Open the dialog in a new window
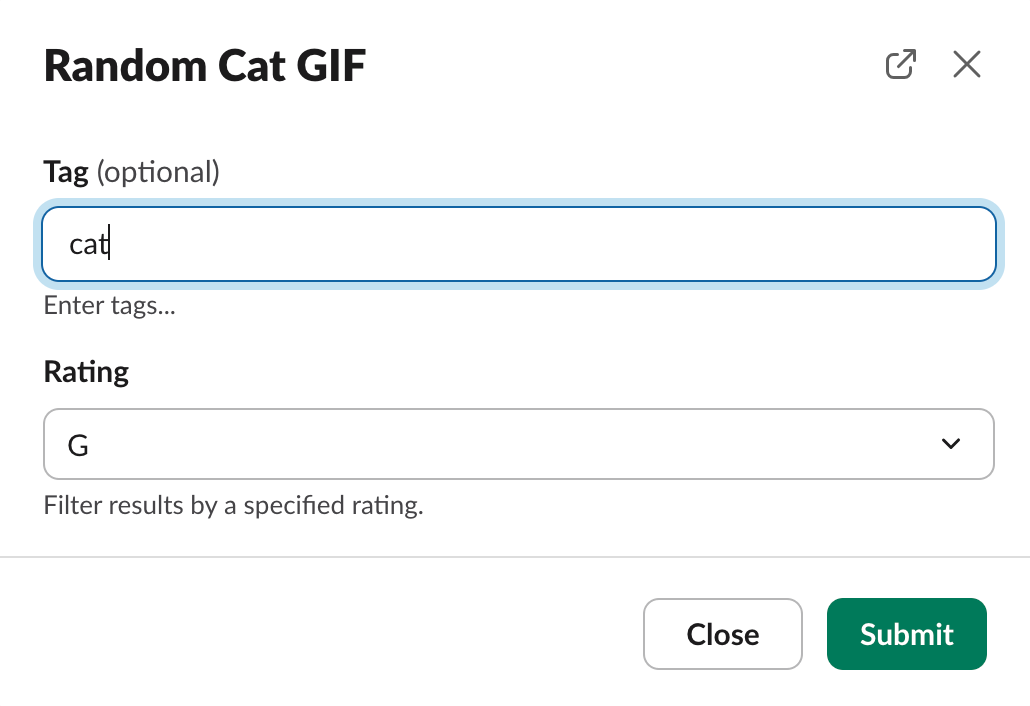 click(x=901, y=65)
